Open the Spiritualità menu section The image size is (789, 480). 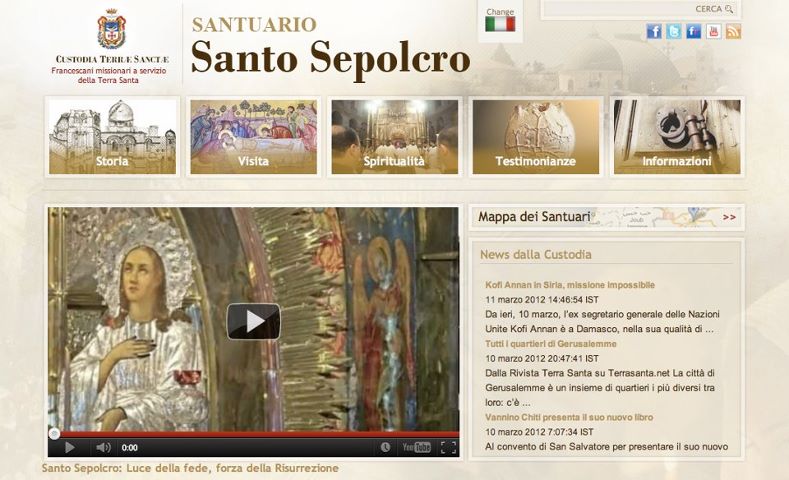click(x=394, y=137)
